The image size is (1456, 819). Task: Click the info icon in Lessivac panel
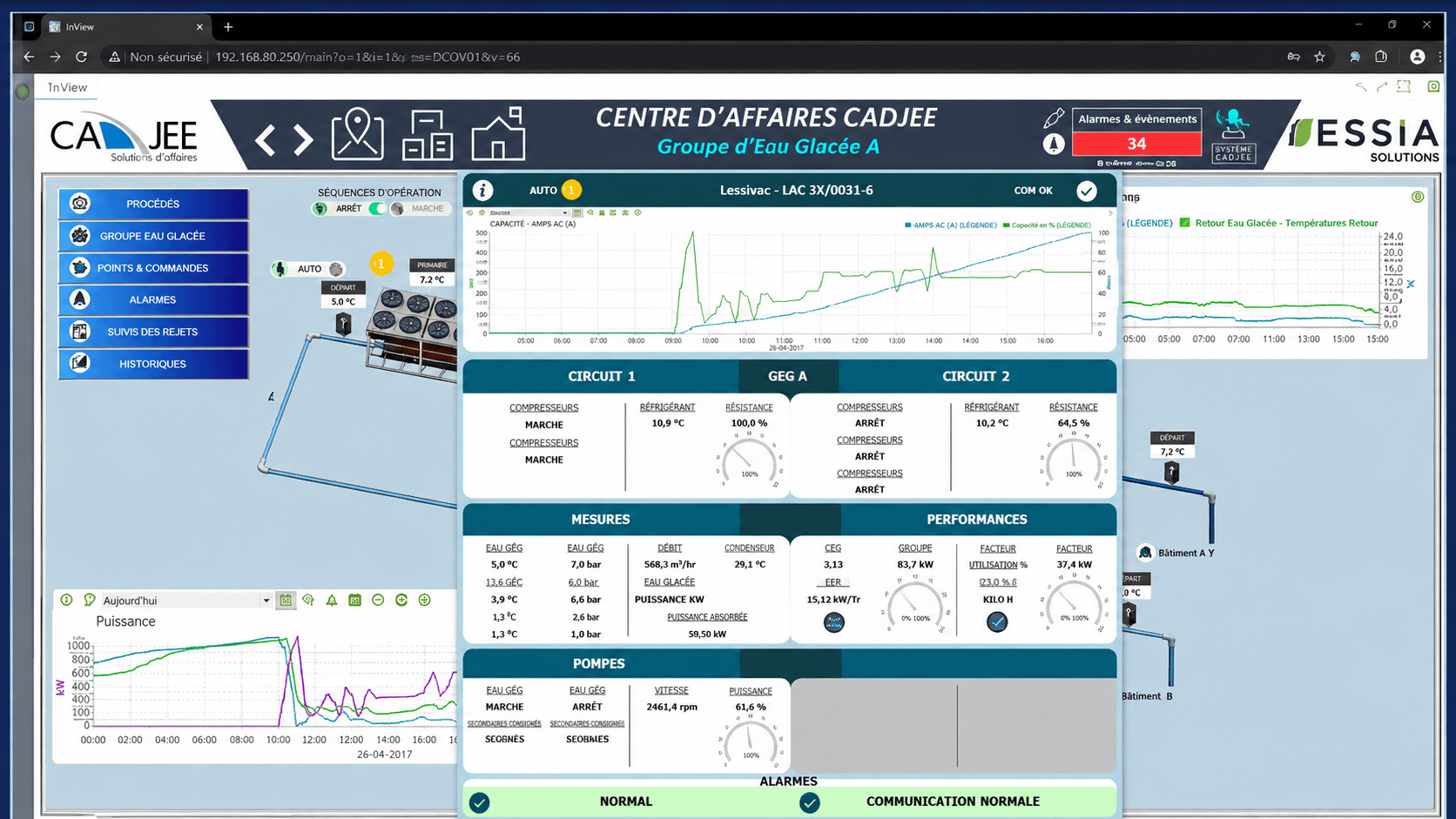pyautogui.click(x=482, y=190)
